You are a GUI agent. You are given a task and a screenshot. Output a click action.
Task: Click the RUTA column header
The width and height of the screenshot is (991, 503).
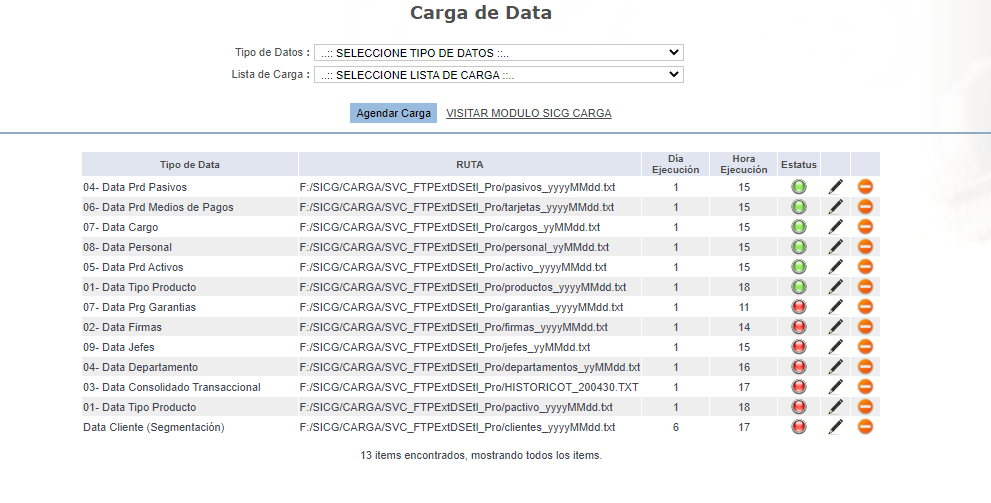(x=469, y=164)
